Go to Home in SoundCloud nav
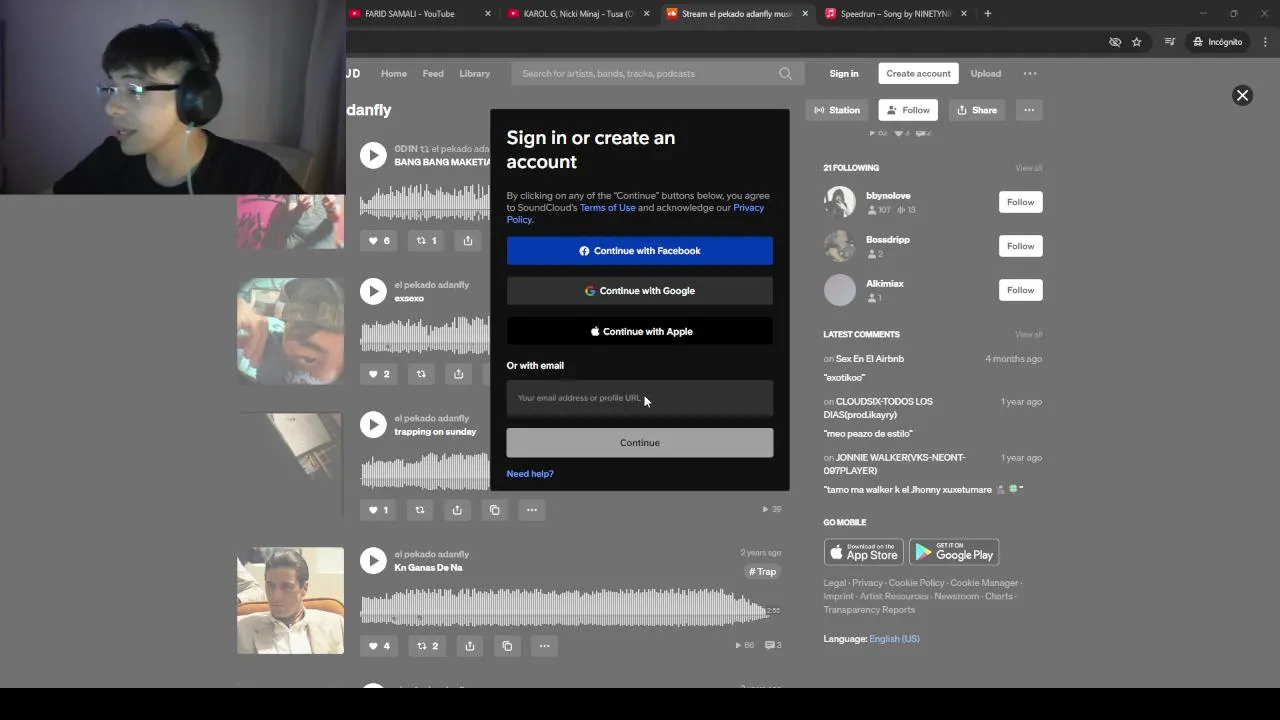1280x720 pixels. point(394,73)
